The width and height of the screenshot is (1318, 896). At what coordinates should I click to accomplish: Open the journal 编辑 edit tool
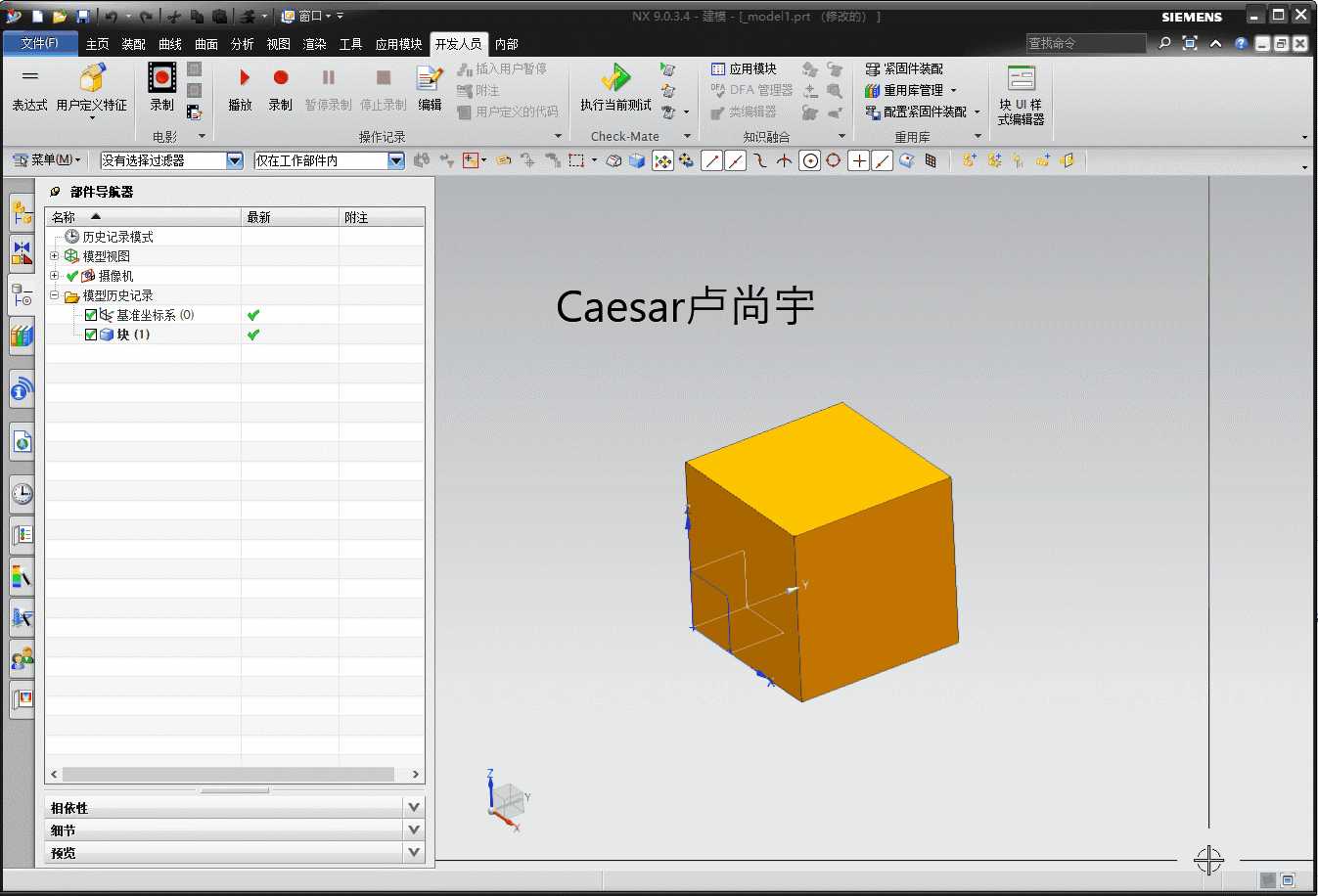pos(430,88)
